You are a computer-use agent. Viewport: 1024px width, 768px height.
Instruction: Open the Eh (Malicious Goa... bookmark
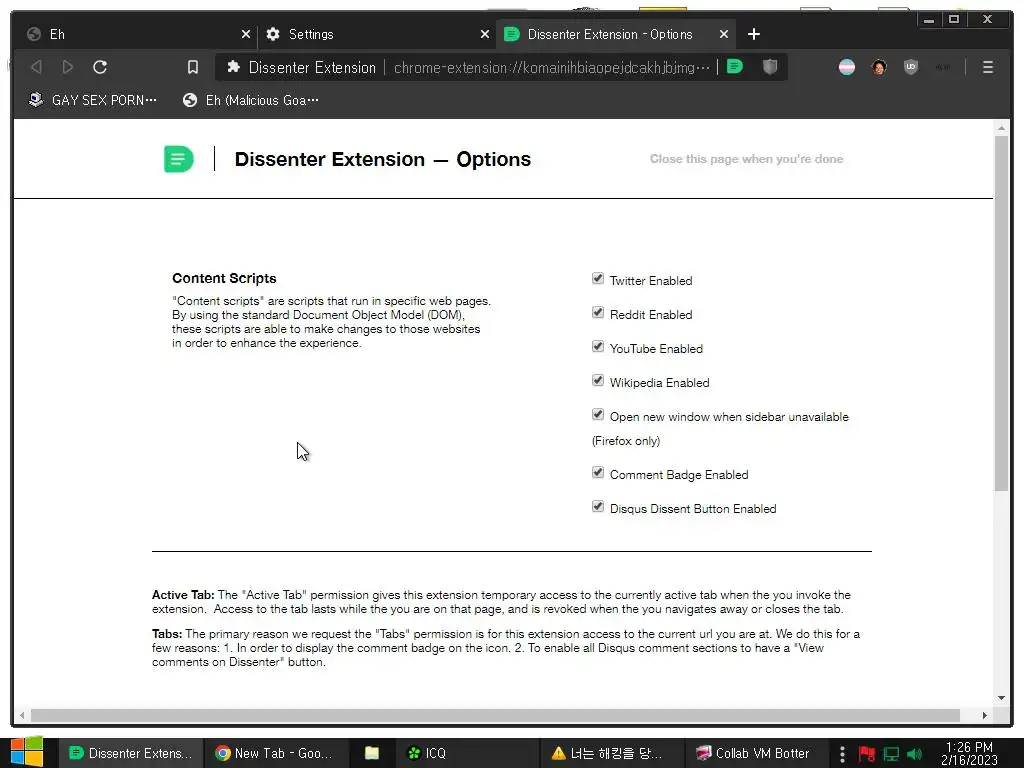coord(251,100)
